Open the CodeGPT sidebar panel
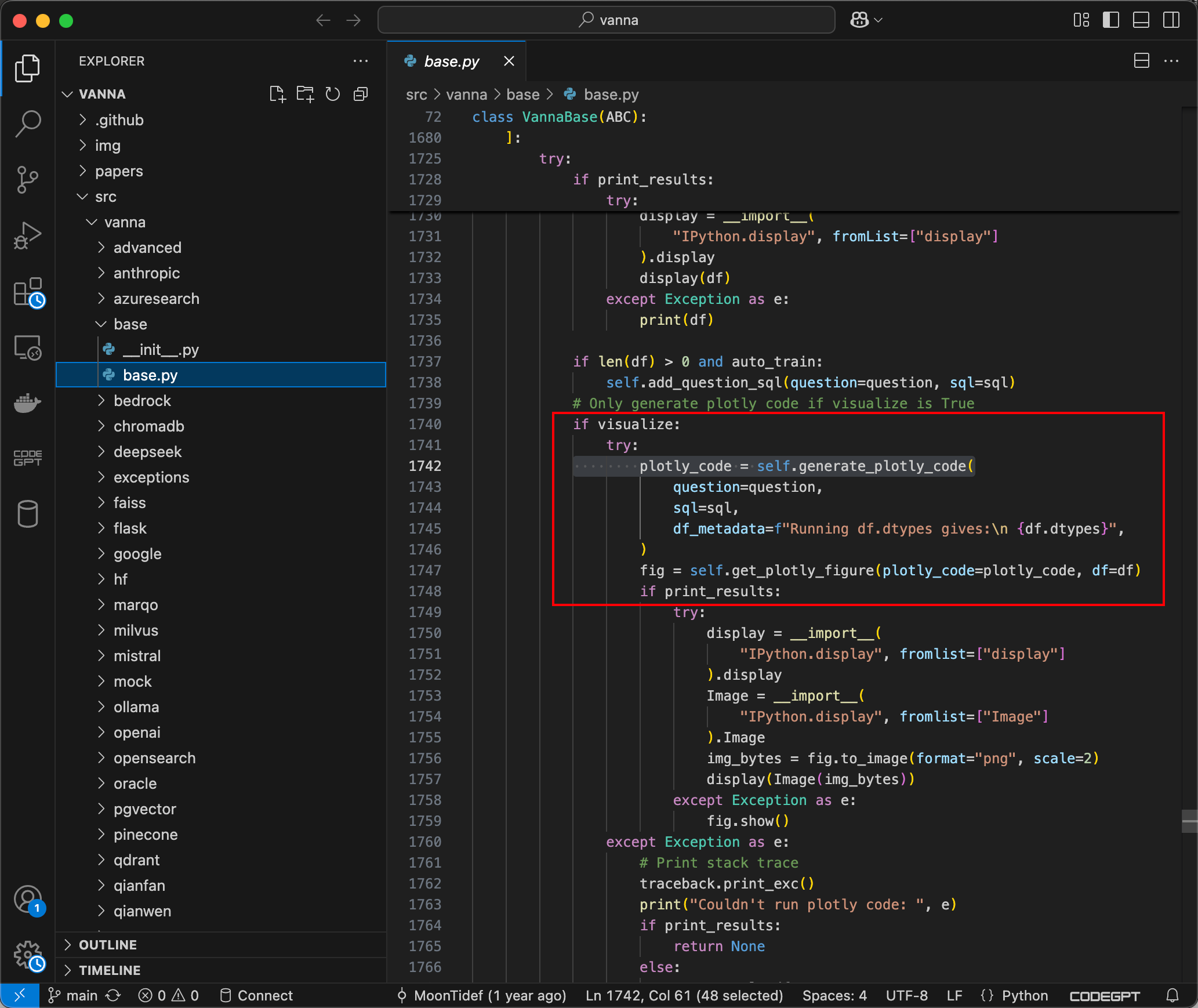Image resolution: width=1198 pixels, height=1008 pixels. point(27,458)
